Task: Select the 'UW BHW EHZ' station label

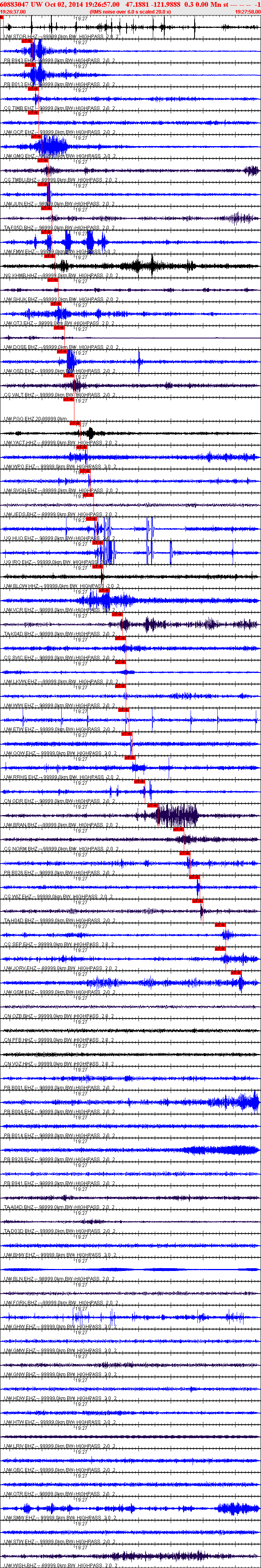Action: [x=19, y=1255]
